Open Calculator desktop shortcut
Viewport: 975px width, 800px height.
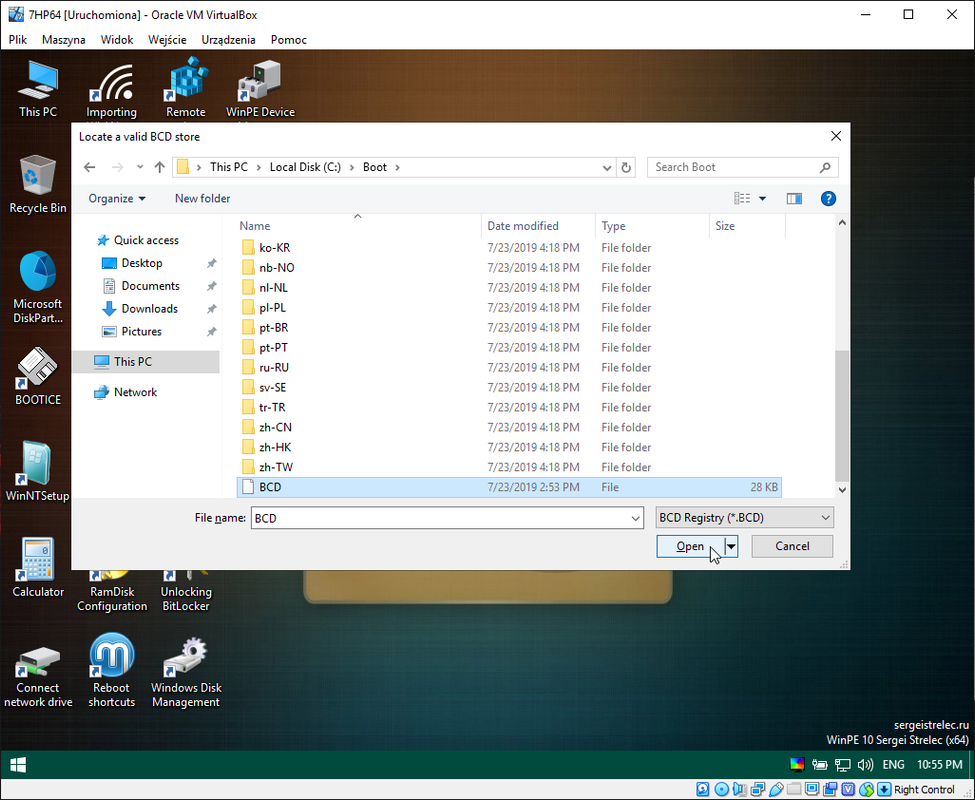point(38,568)
